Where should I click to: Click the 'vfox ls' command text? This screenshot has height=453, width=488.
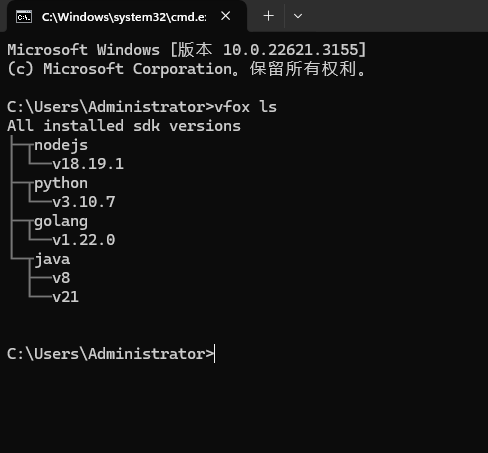tap(246, 107)
